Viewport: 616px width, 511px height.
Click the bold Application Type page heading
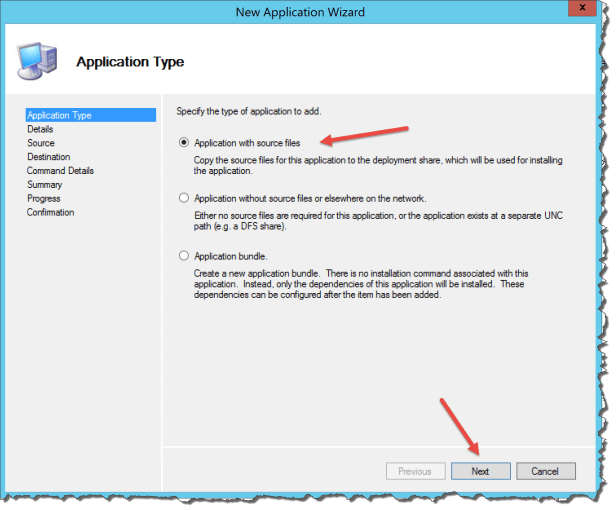click(x=130, y=62)
